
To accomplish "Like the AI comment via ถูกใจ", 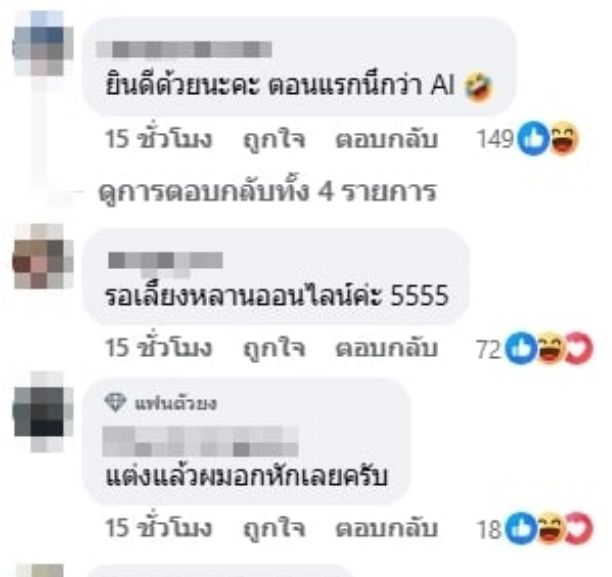I will [274, 140].
